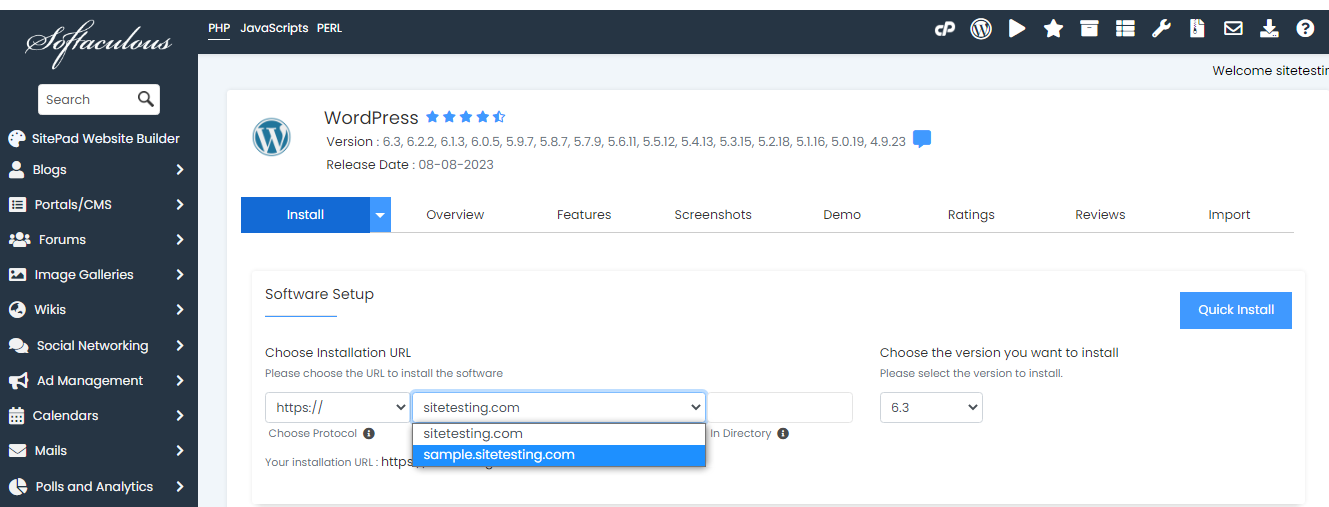Click the WordPress logo image
Viewport: 1329px width, 507px height.
point(272,137)
